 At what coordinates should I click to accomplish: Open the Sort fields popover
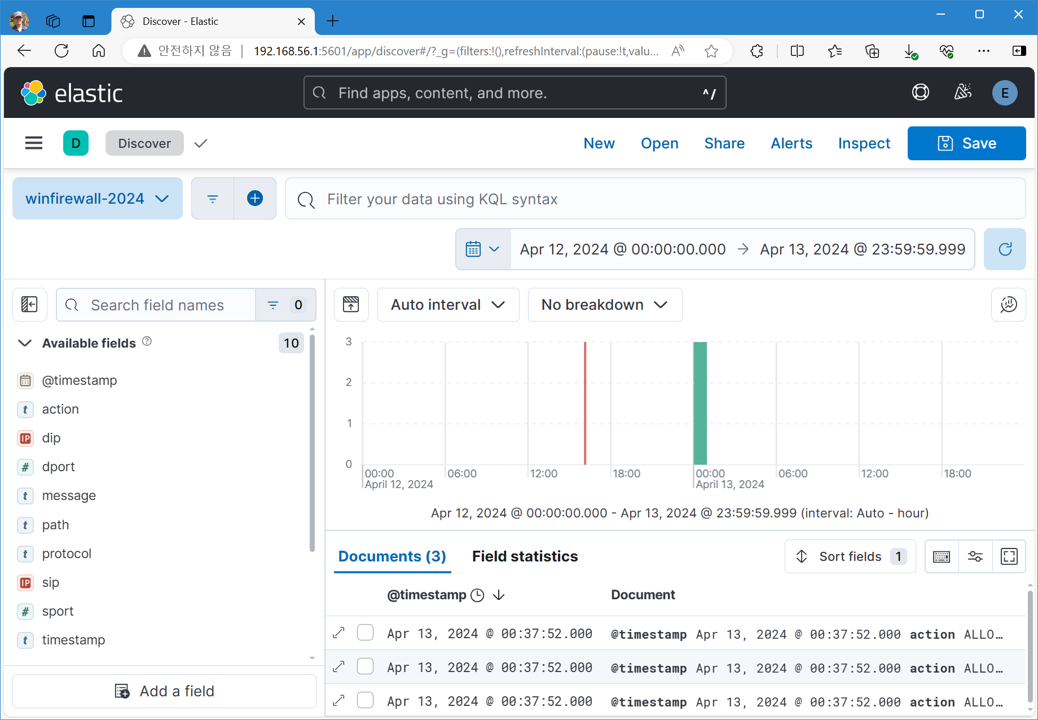pyautogui.click(x=850, y=557)
